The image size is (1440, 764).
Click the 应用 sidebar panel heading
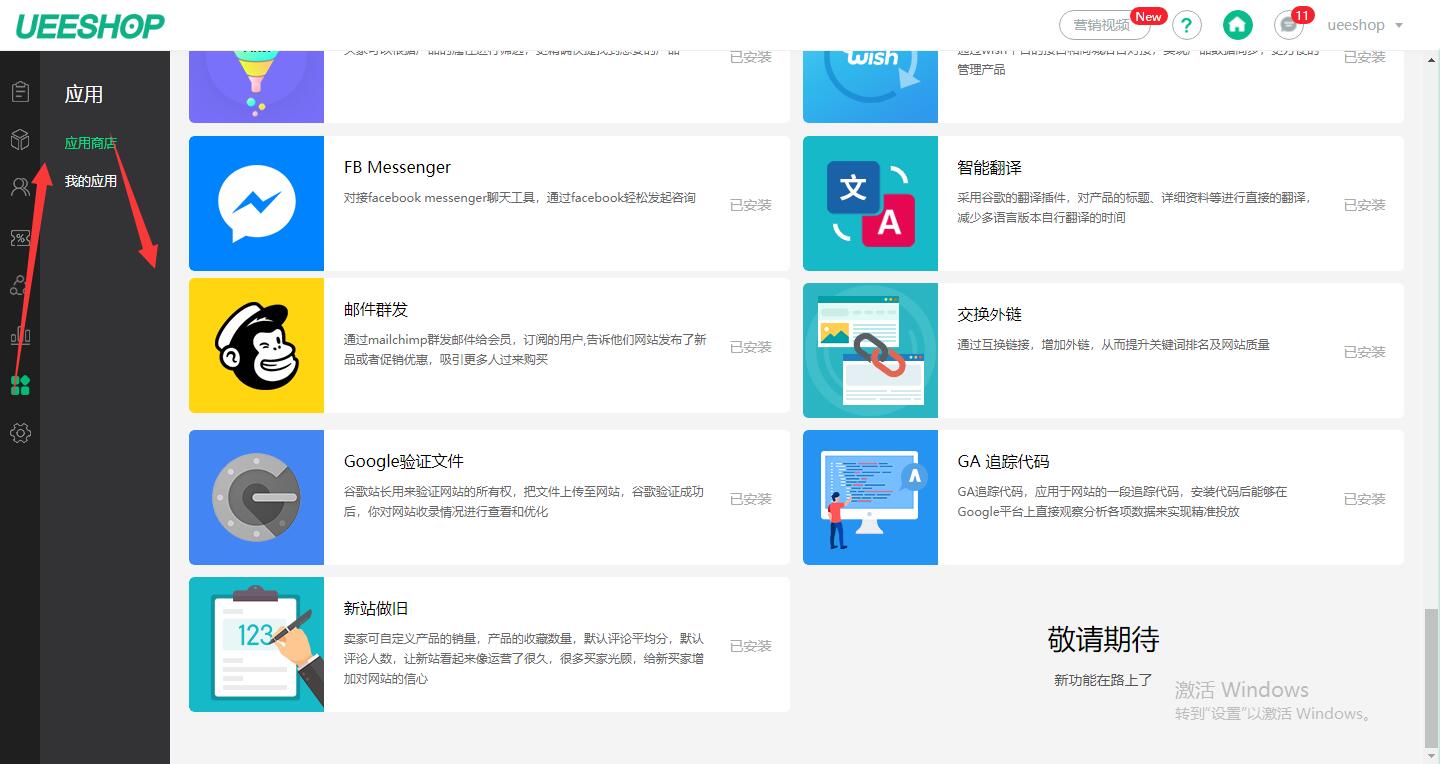point(84,94)
